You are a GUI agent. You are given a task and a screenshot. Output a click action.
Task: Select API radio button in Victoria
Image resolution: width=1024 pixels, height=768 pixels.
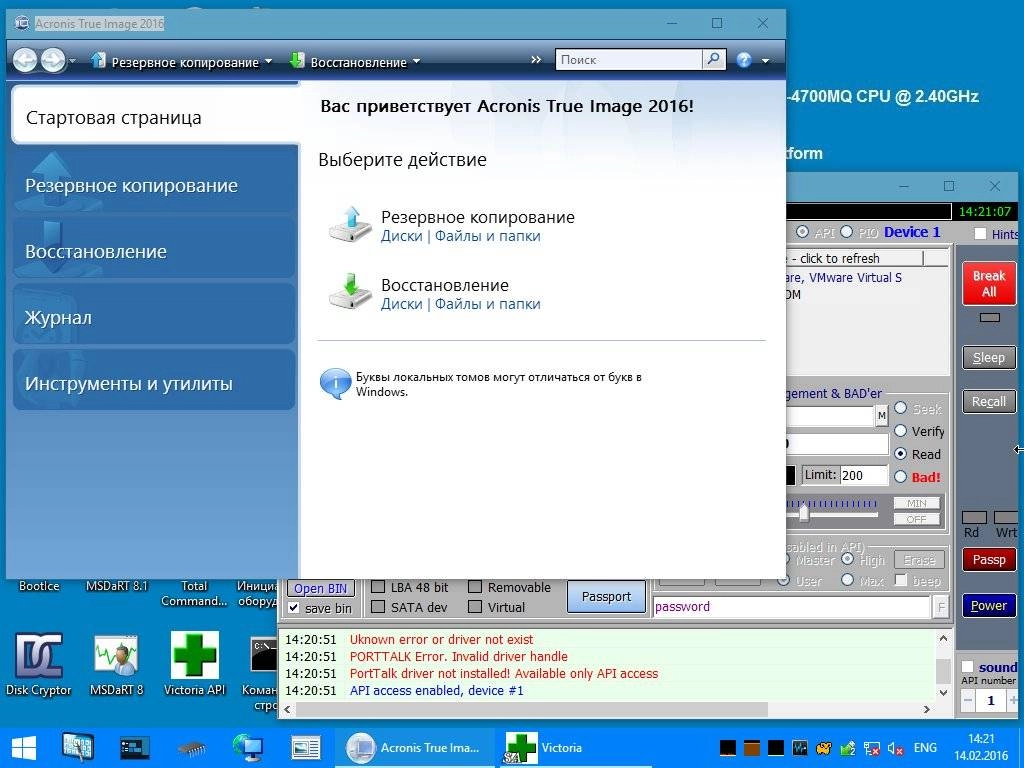(x=803, y=232)
